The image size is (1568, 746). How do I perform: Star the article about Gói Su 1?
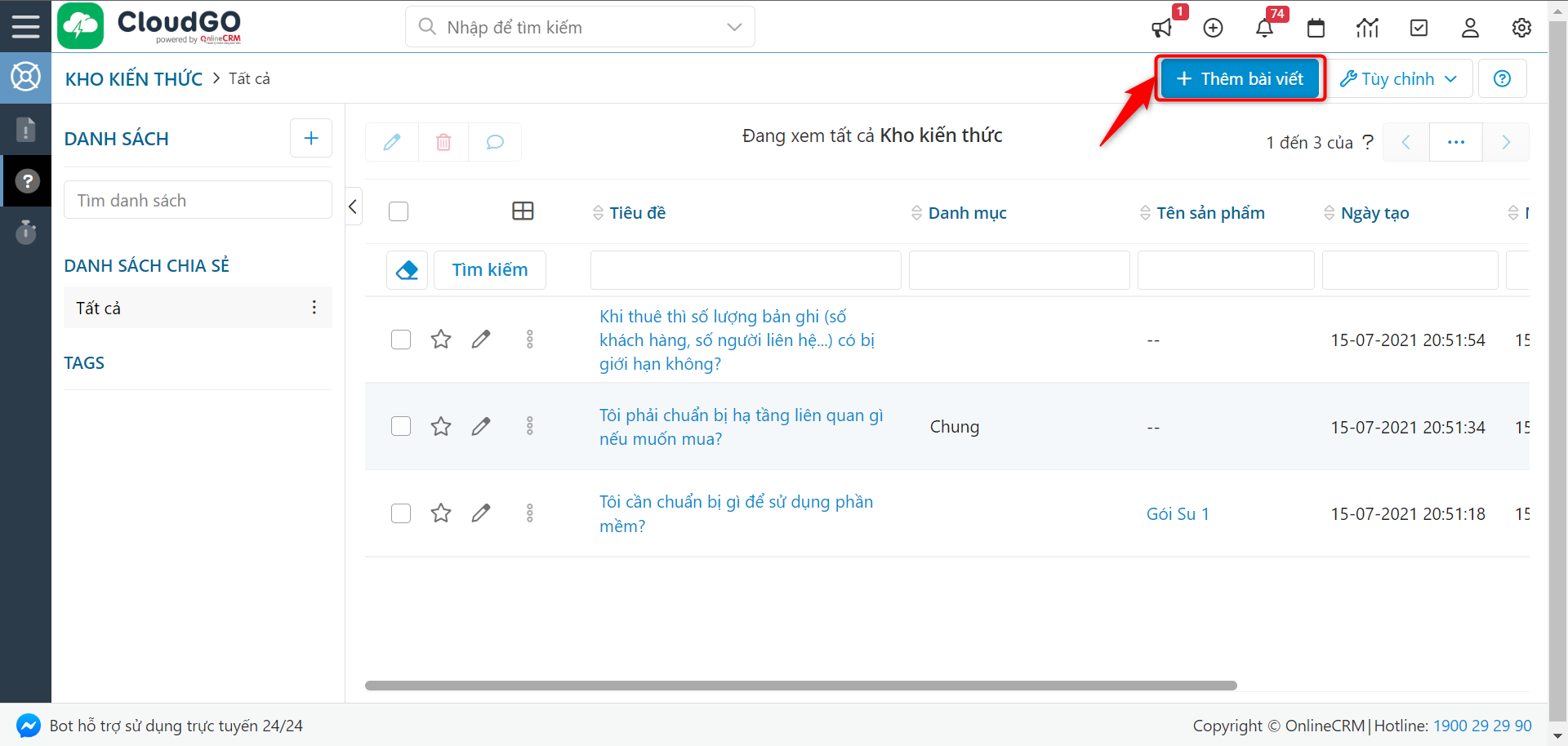pyautogui.click(x=441, y=513)
